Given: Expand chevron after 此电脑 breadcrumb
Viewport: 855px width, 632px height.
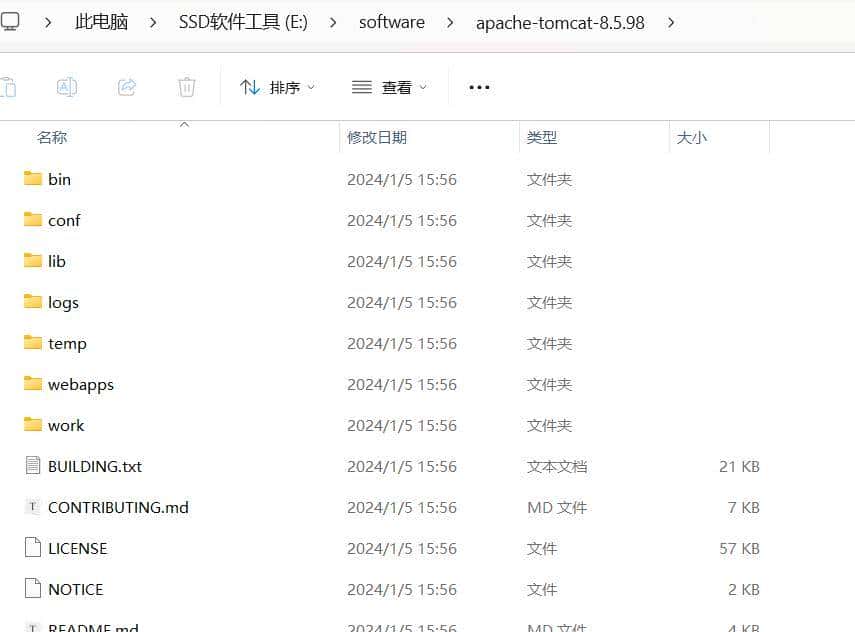Looking at the screenshot, I should tap(153, 22).
